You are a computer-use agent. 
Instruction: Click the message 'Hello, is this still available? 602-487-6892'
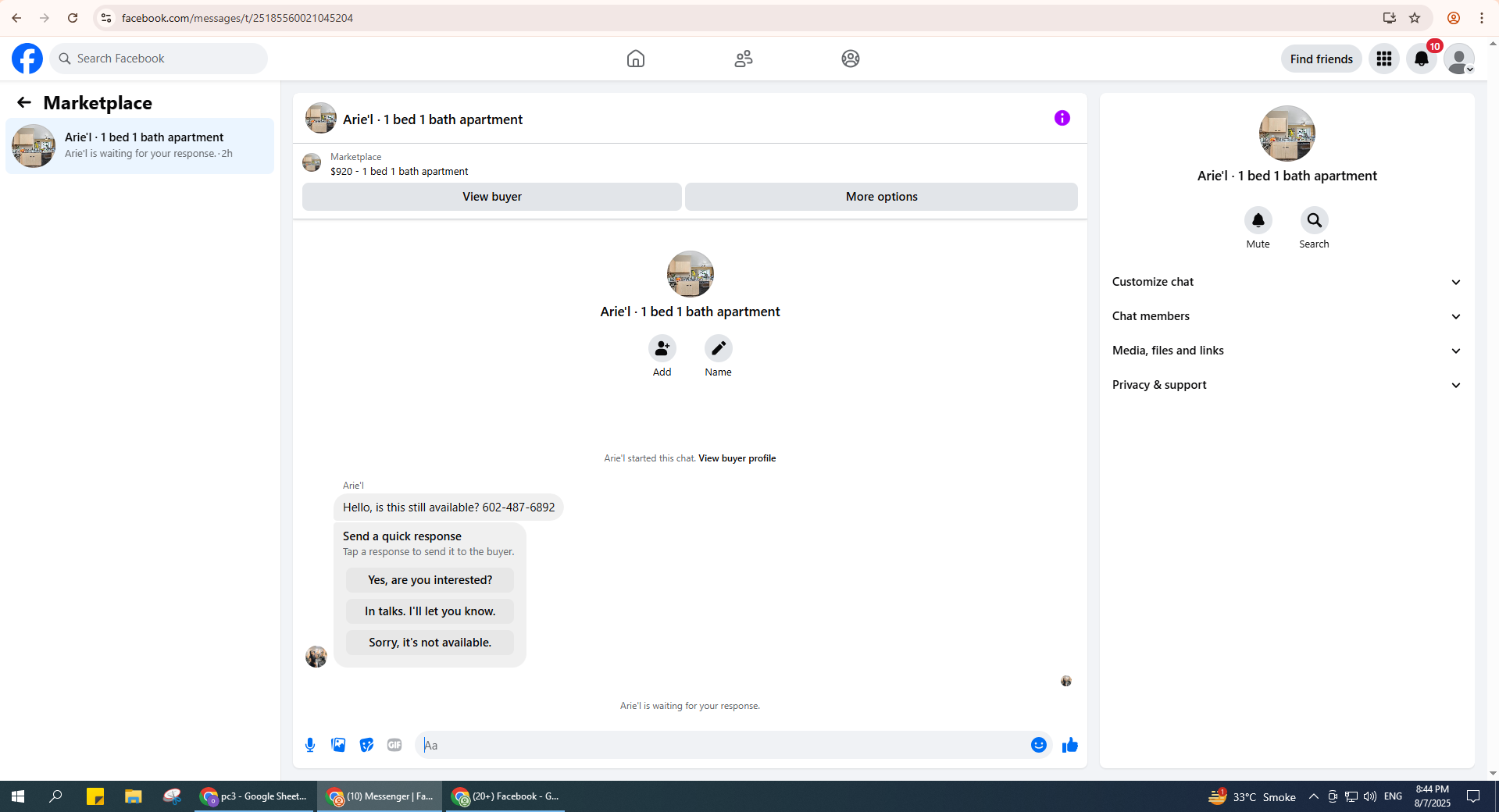[x=448, y=507]
